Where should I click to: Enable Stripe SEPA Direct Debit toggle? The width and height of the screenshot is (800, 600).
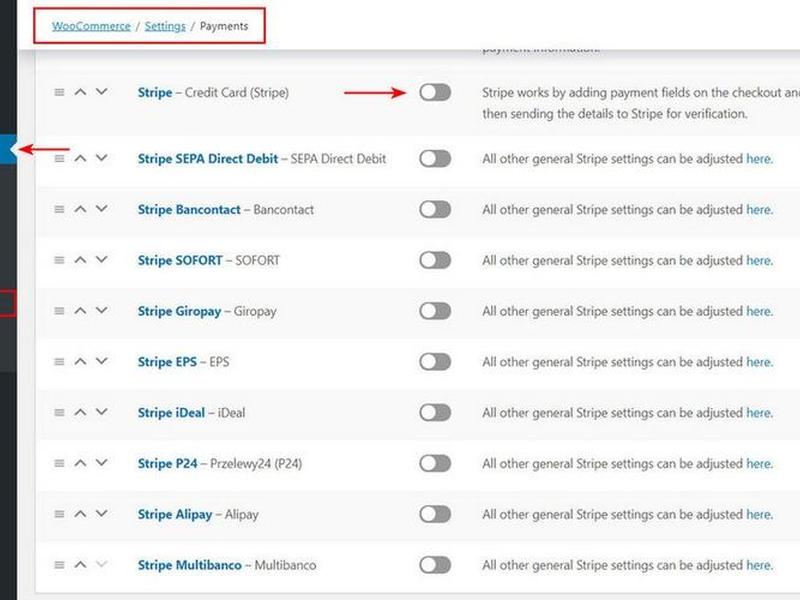(x=435, y=158)
